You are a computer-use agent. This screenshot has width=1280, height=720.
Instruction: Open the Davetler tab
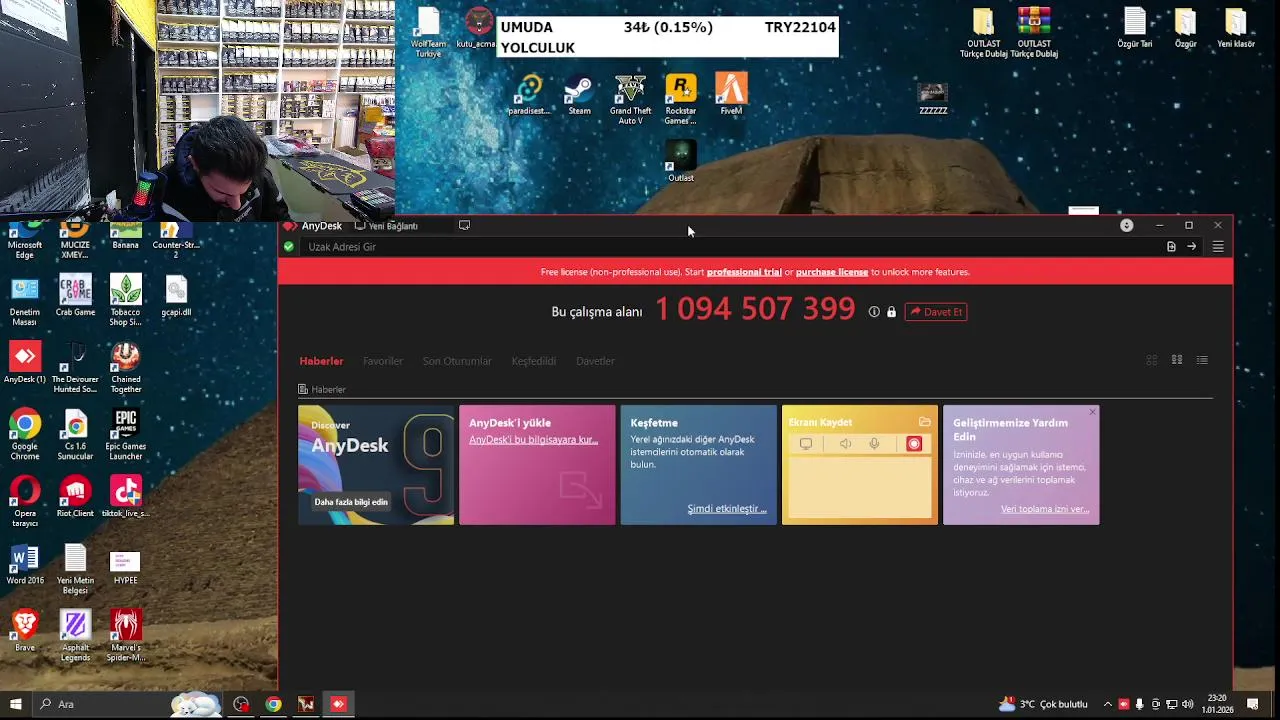coord(595,361)
